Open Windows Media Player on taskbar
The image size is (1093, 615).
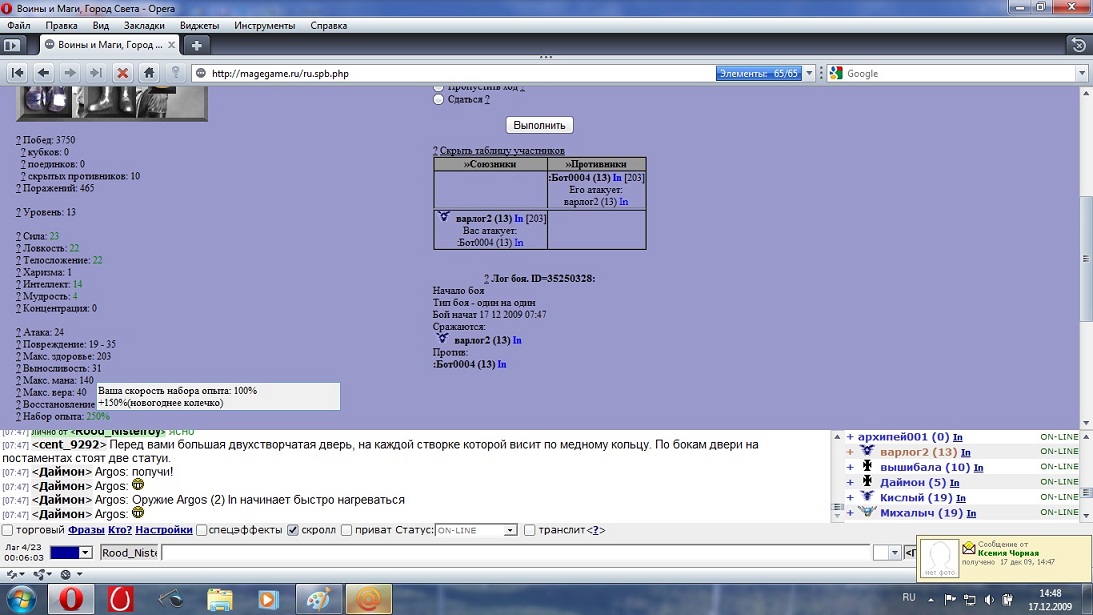click(268, 599)
